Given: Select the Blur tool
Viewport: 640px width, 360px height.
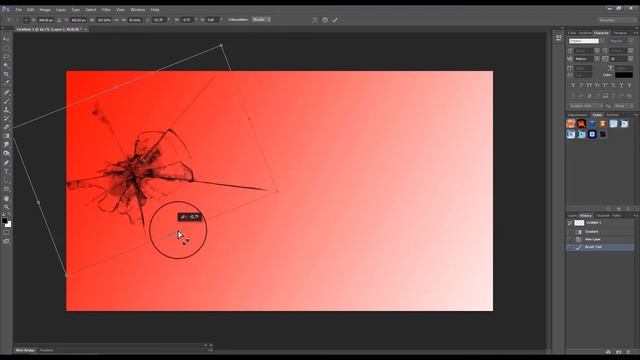Looking at the screenshot, I should [6, 145].
